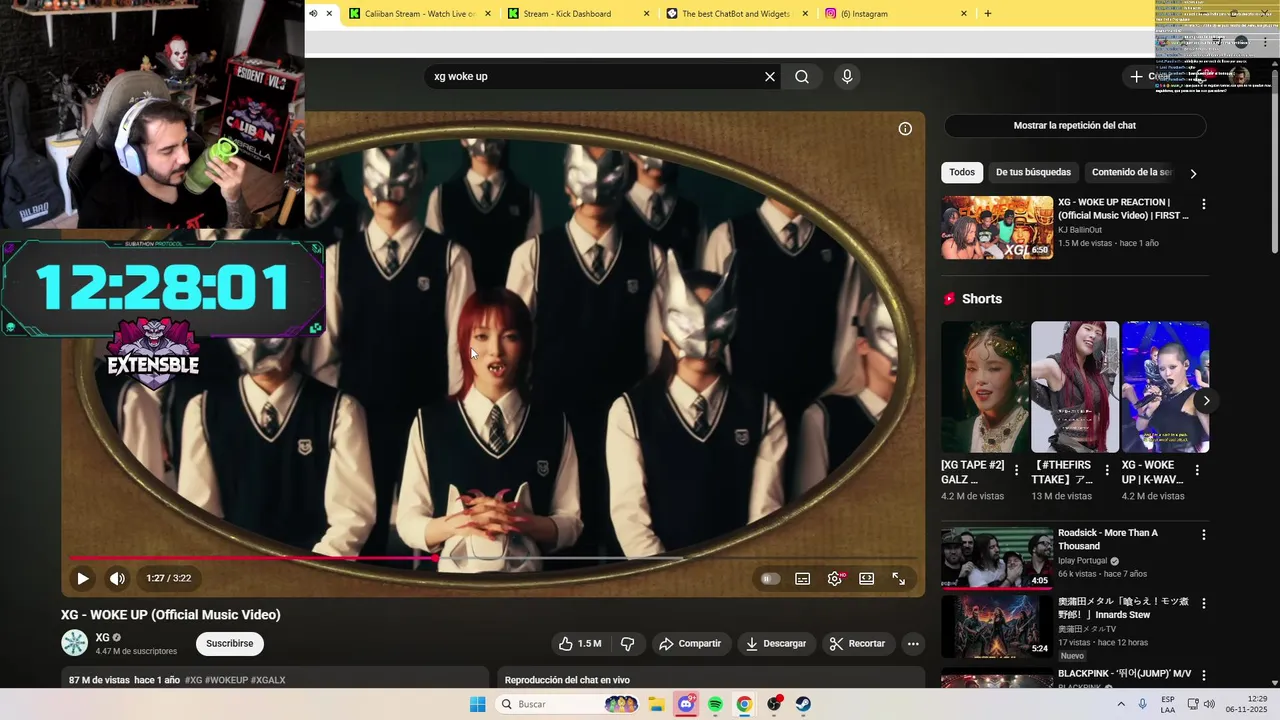Open options for WOKE UP REACTION video

[x=1204, y=204]
